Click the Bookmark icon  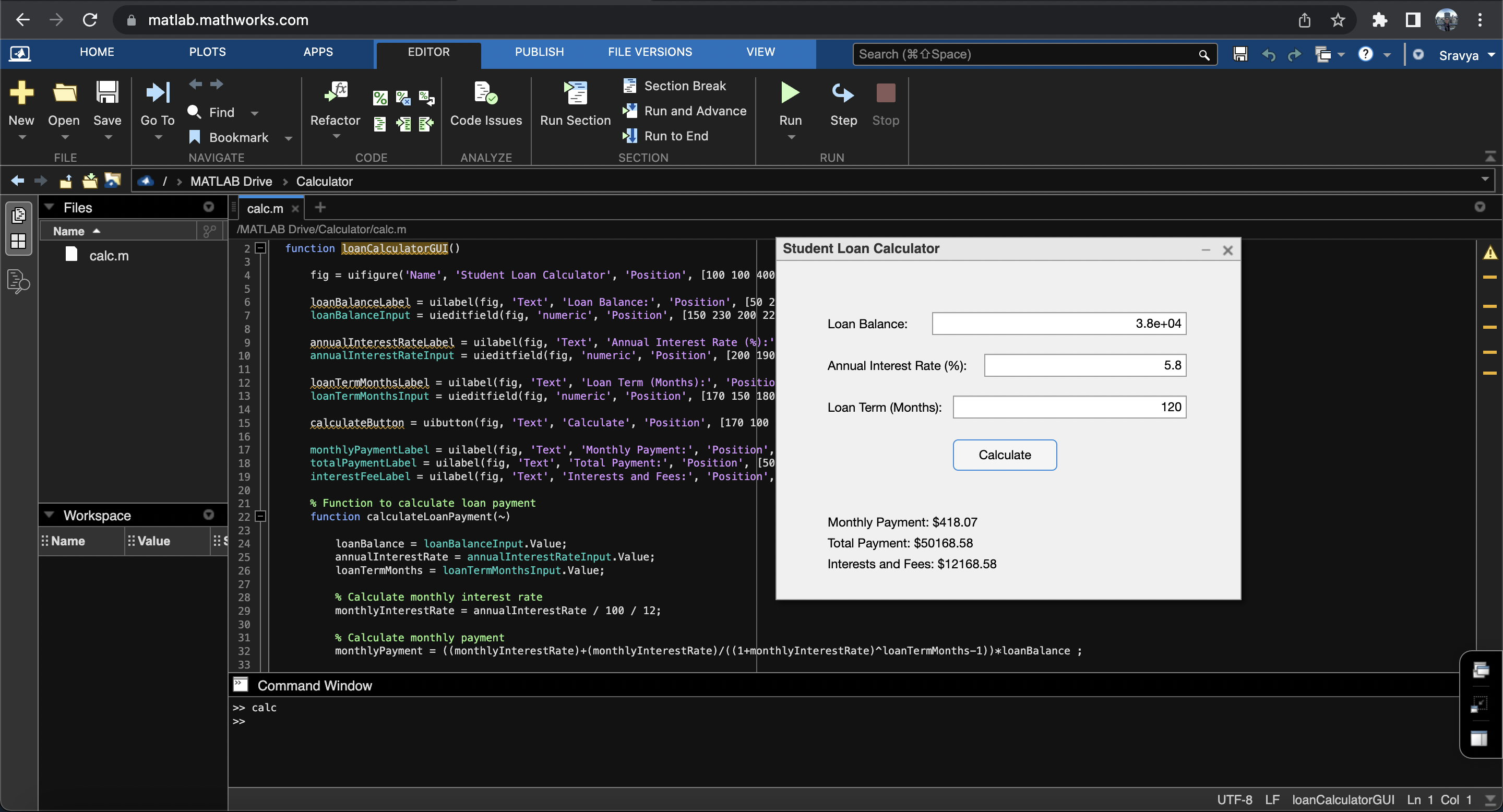pyautogui.click(x=195, y=137)
